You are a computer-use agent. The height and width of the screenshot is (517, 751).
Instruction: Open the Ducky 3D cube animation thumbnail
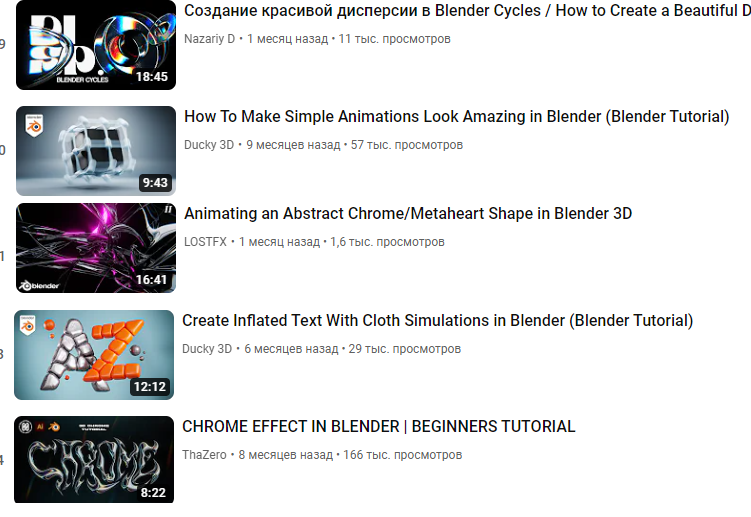click(96, 151)
